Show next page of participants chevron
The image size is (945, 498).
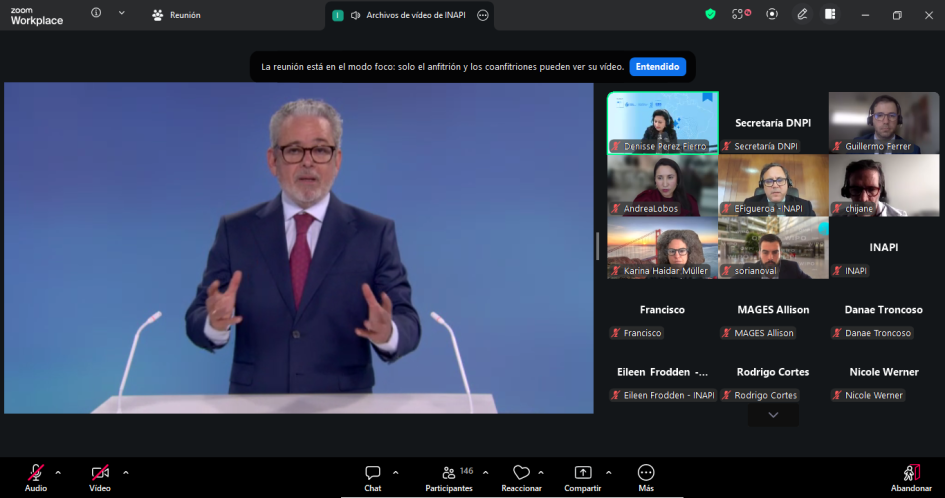click(773, 415)
